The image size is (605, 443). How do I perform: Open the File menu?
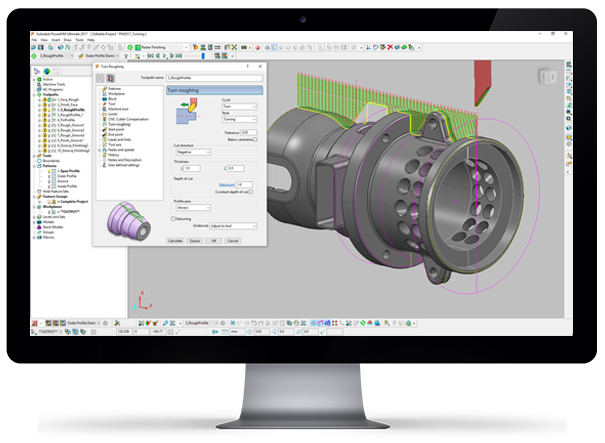[34, 40]
